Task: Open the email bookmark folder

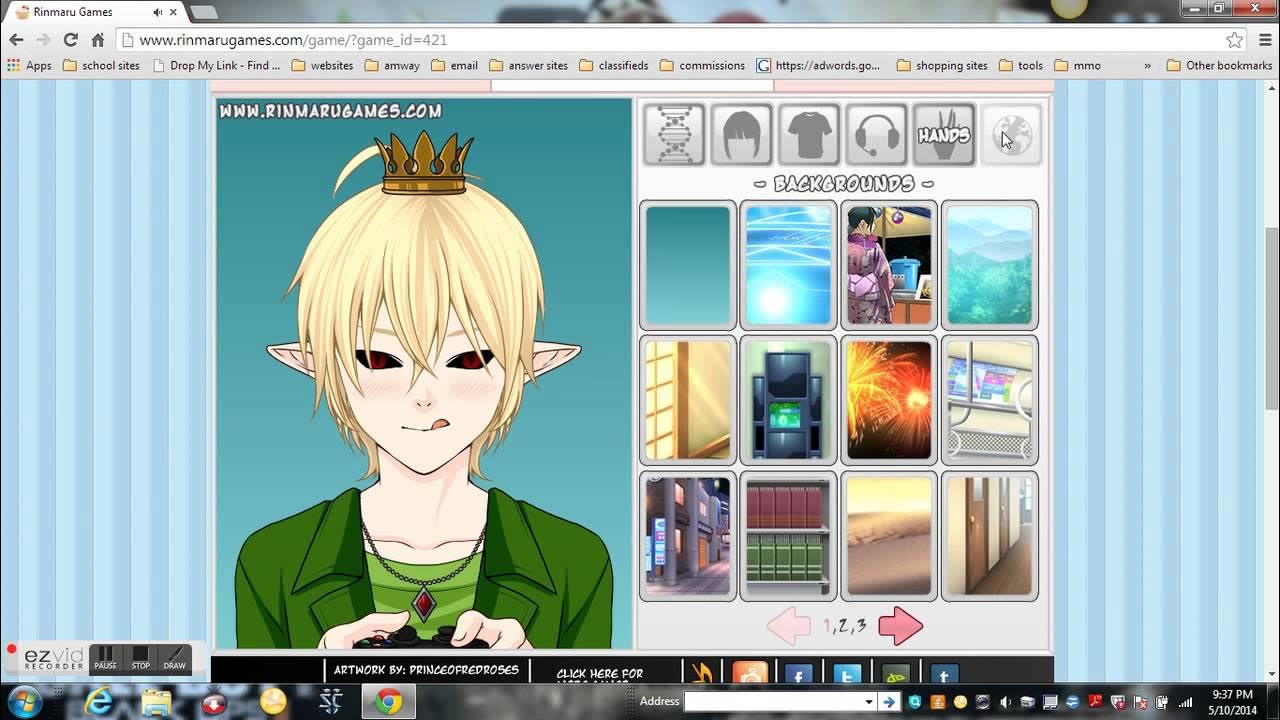Action: point(454,65)
